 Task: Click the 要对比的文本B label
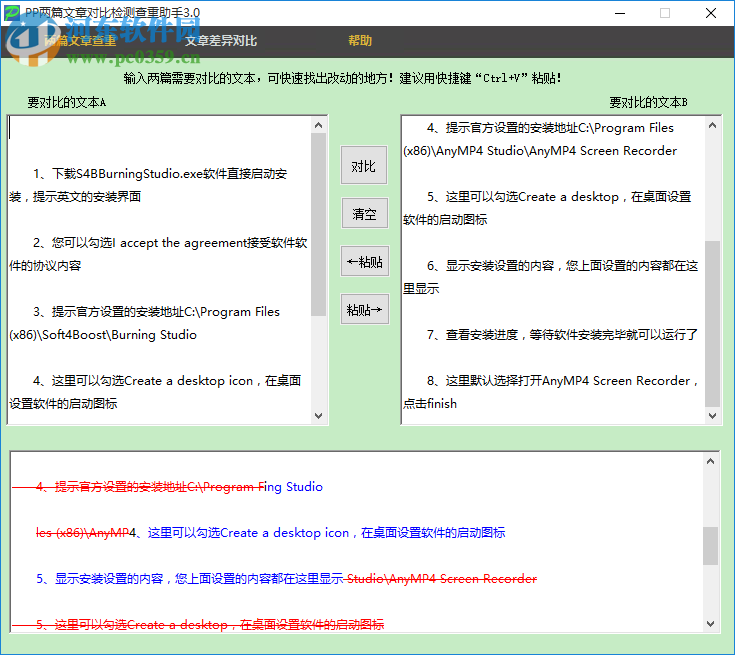pos(648,102)
